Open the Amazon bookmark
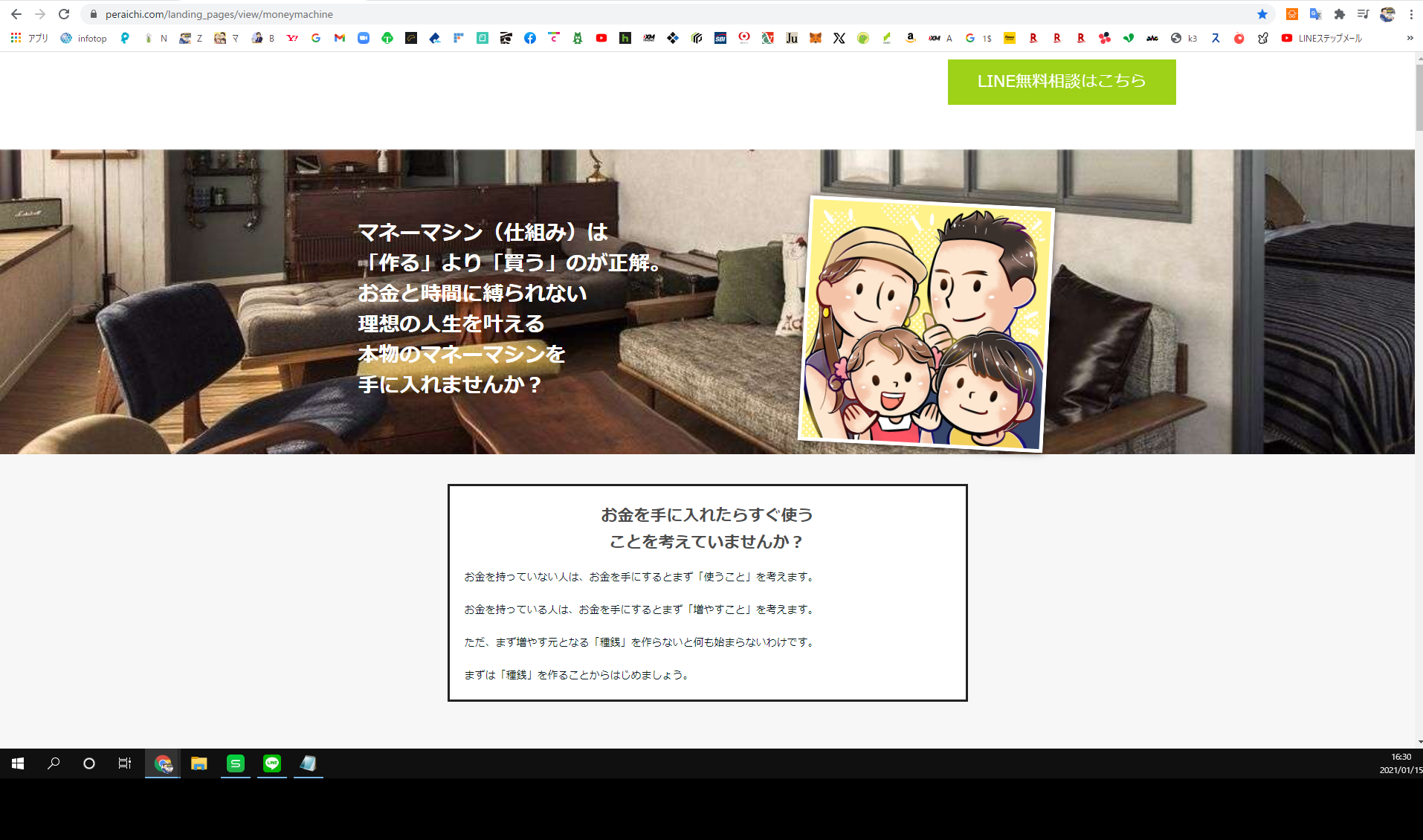The image size is (1423, 840). [911, 38]
